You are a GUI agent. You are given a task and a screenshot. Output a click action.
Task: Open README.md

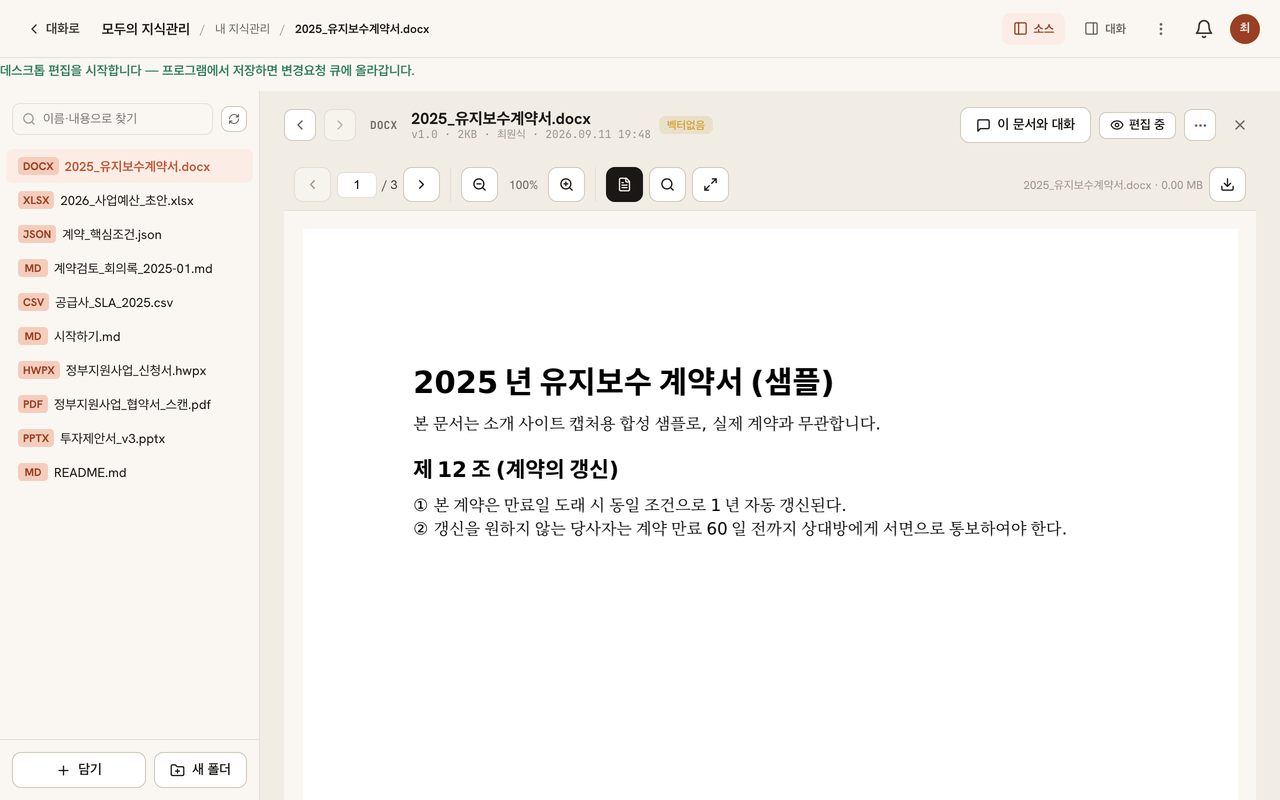point(129,472)
